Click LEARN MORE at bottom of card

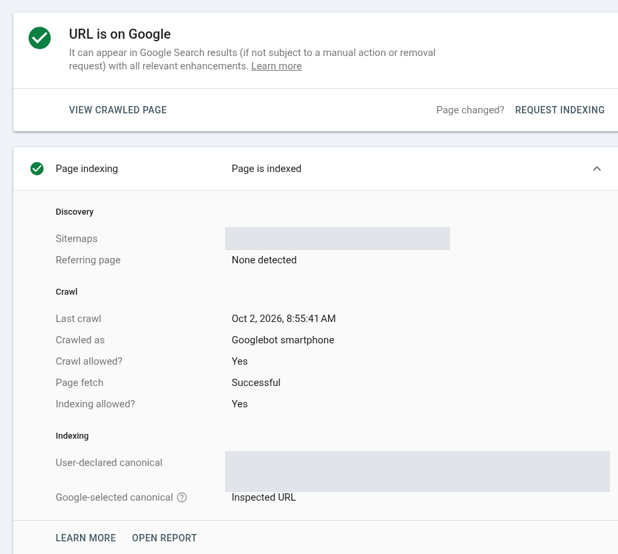click(86, 538)
